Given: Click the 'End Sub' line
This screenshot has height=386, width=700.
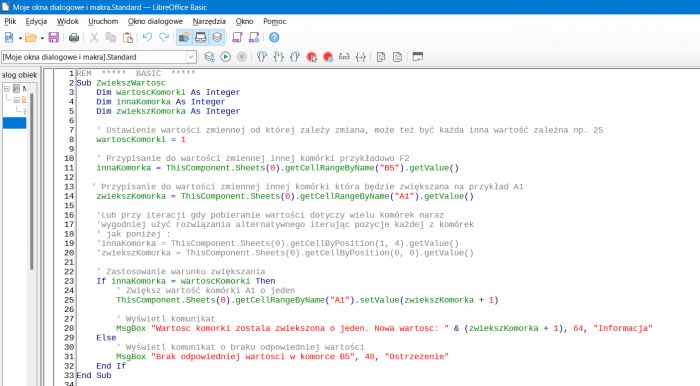Looking at the screenshot, I should click(94, 375).
